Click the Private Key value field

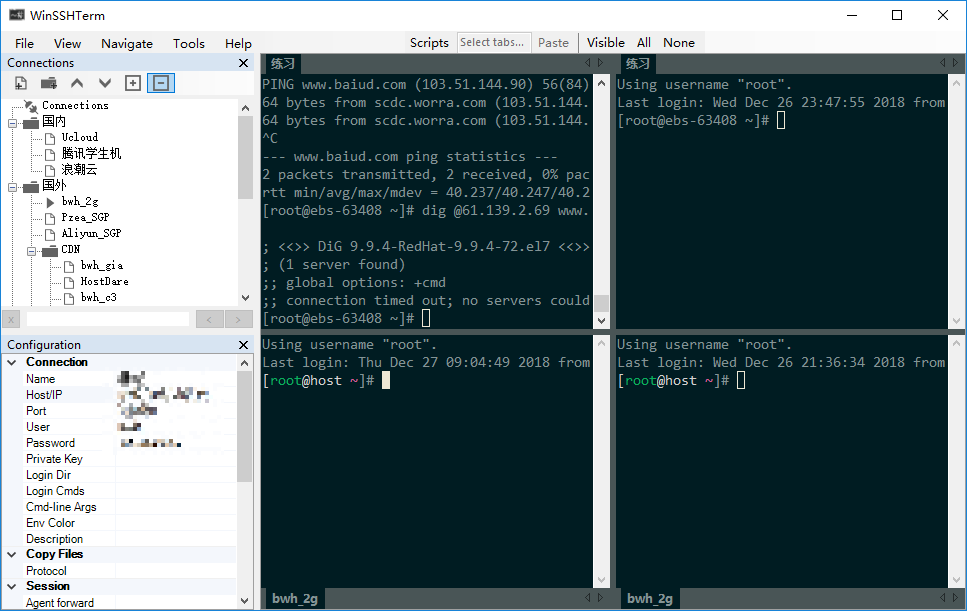point(176,459)
